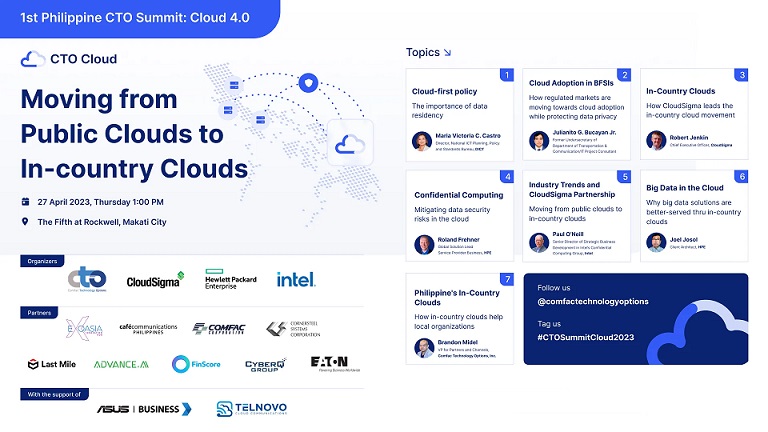Click the shield marker on the map

pos(309,83)
